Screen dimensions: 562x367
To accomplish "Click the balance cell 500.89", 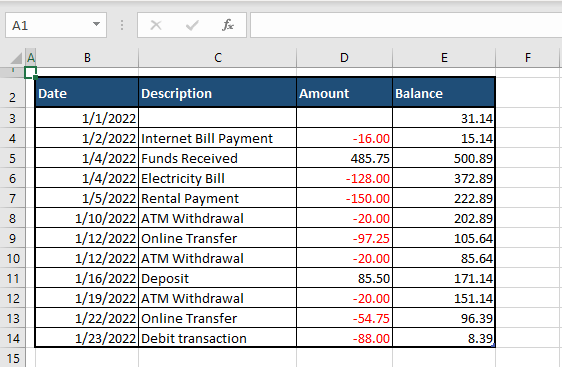I will [444, 158].
